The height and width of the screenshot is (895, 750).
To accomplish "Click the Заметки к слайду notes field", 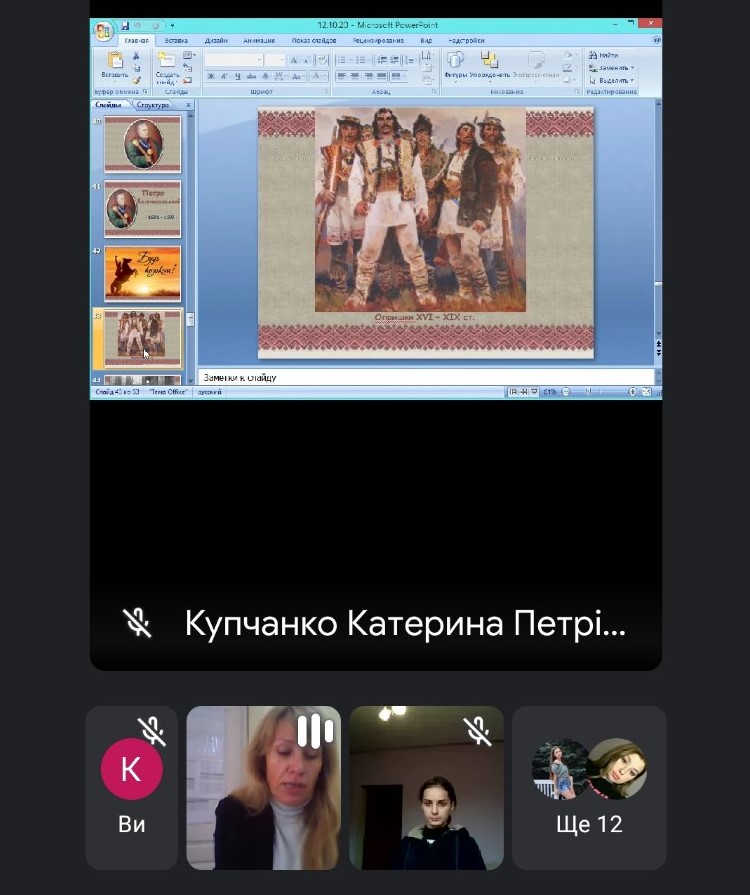I will tap(425, 377).
